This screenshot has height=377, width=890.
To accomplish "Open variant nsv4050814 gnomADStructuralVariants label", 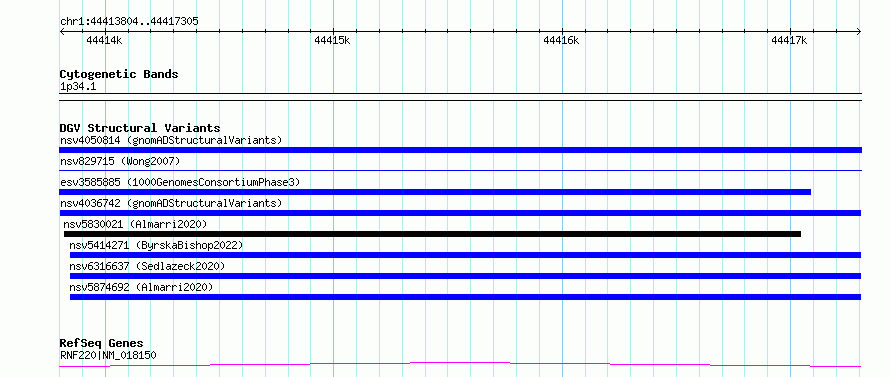I will tap(171, 140).
